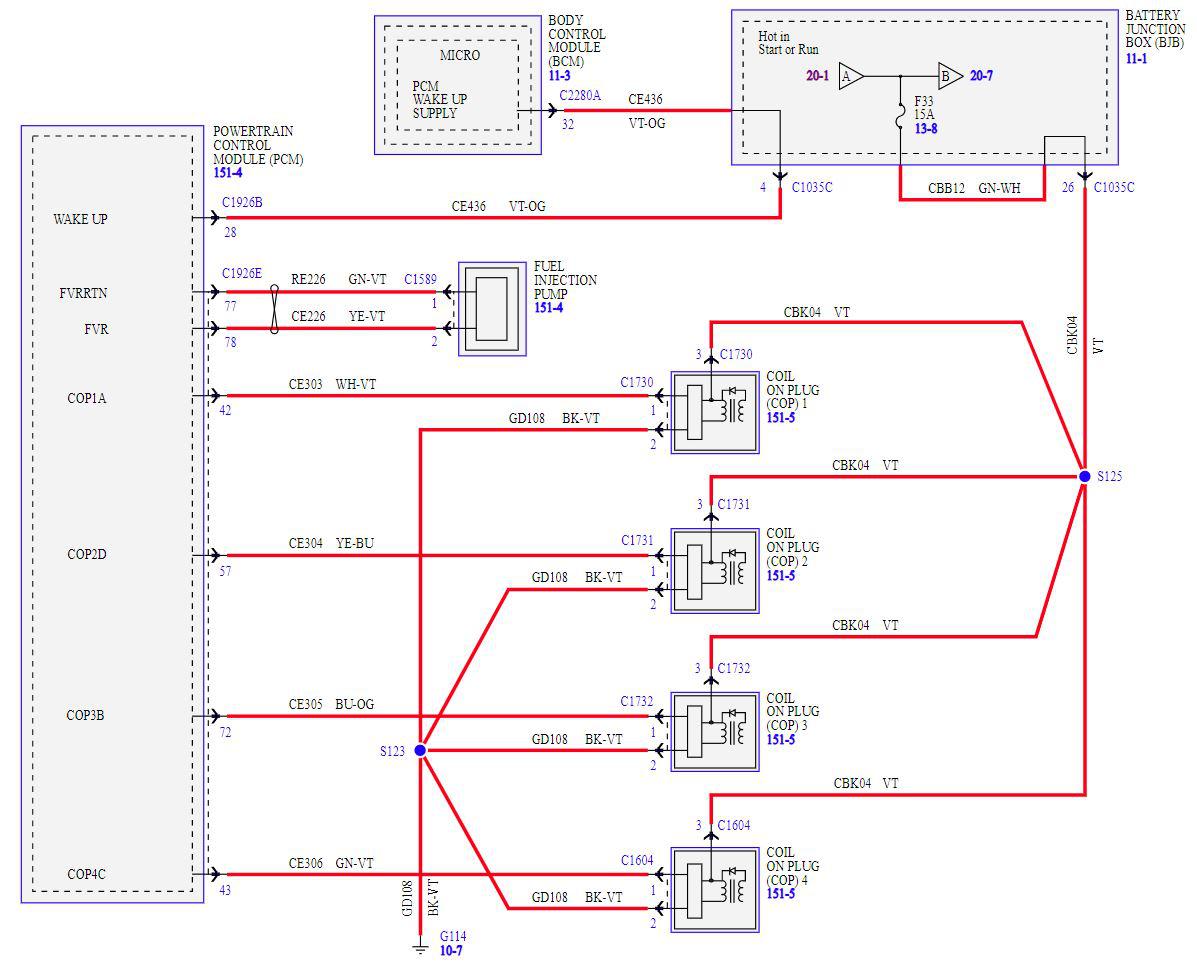Follow the 20-7 page reference link

tap(982, 76)
